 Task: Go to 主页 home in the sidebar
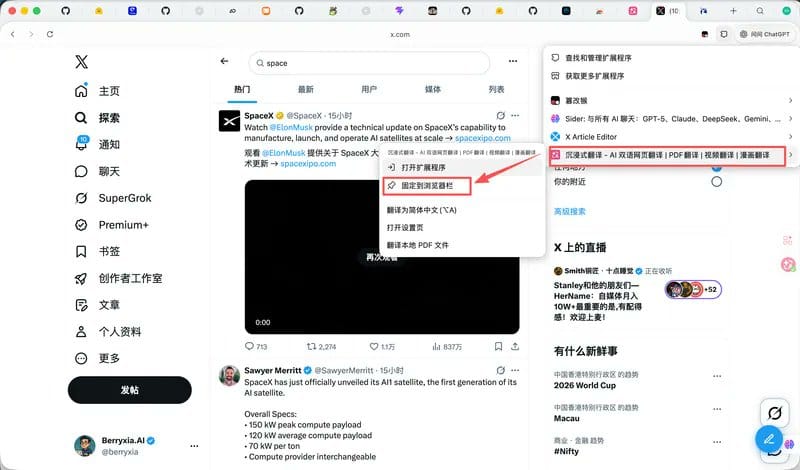97,91
